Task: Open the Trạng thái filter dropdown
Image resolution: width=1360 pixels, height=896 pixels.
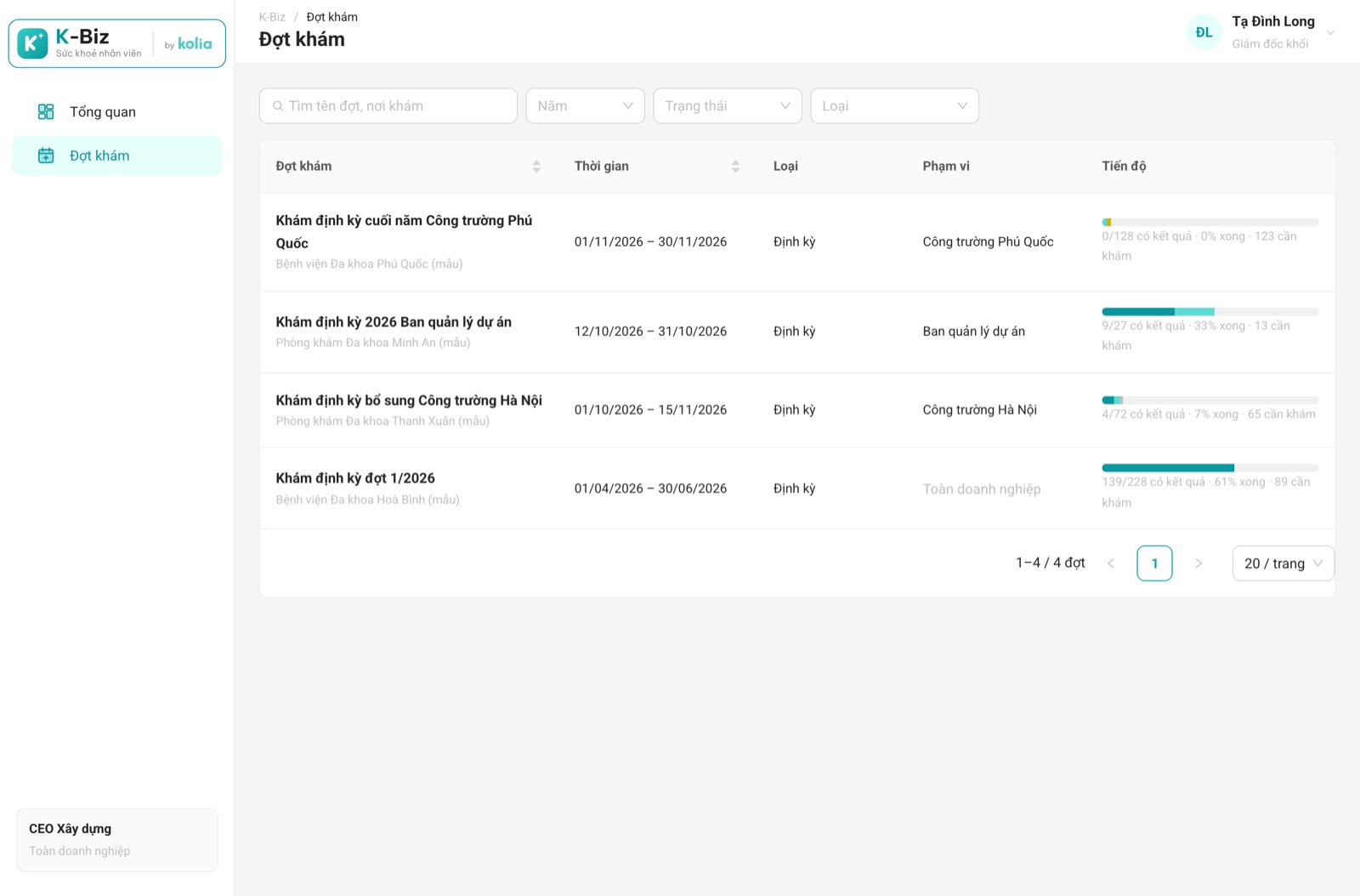Action: click(x=728, y=106)
